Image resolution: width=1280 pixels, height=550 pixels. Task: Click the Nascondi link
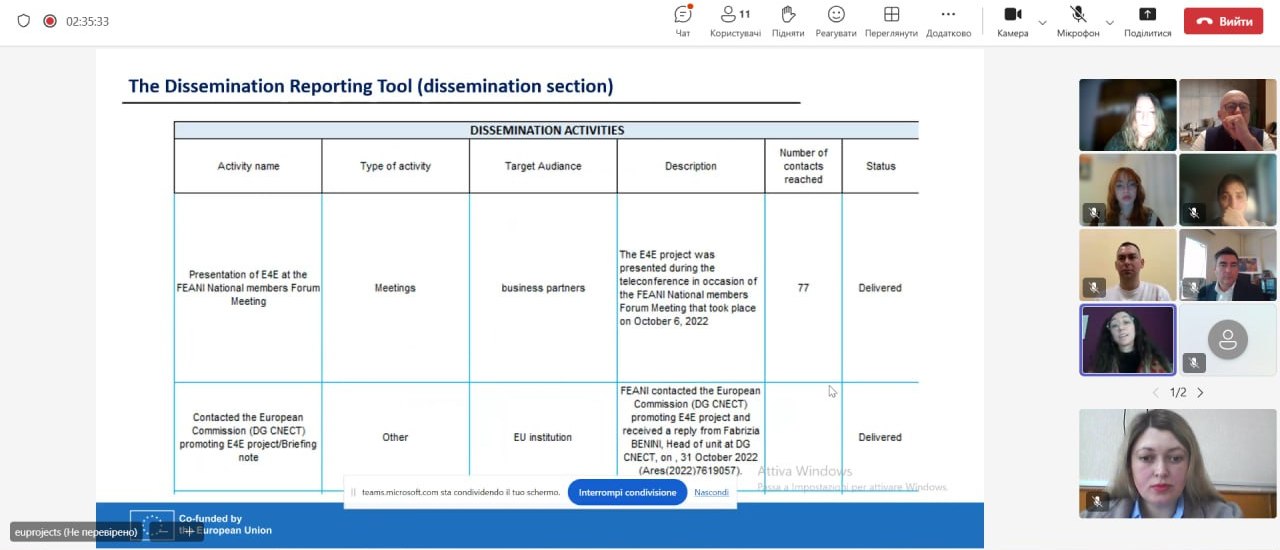pos(711,492)
